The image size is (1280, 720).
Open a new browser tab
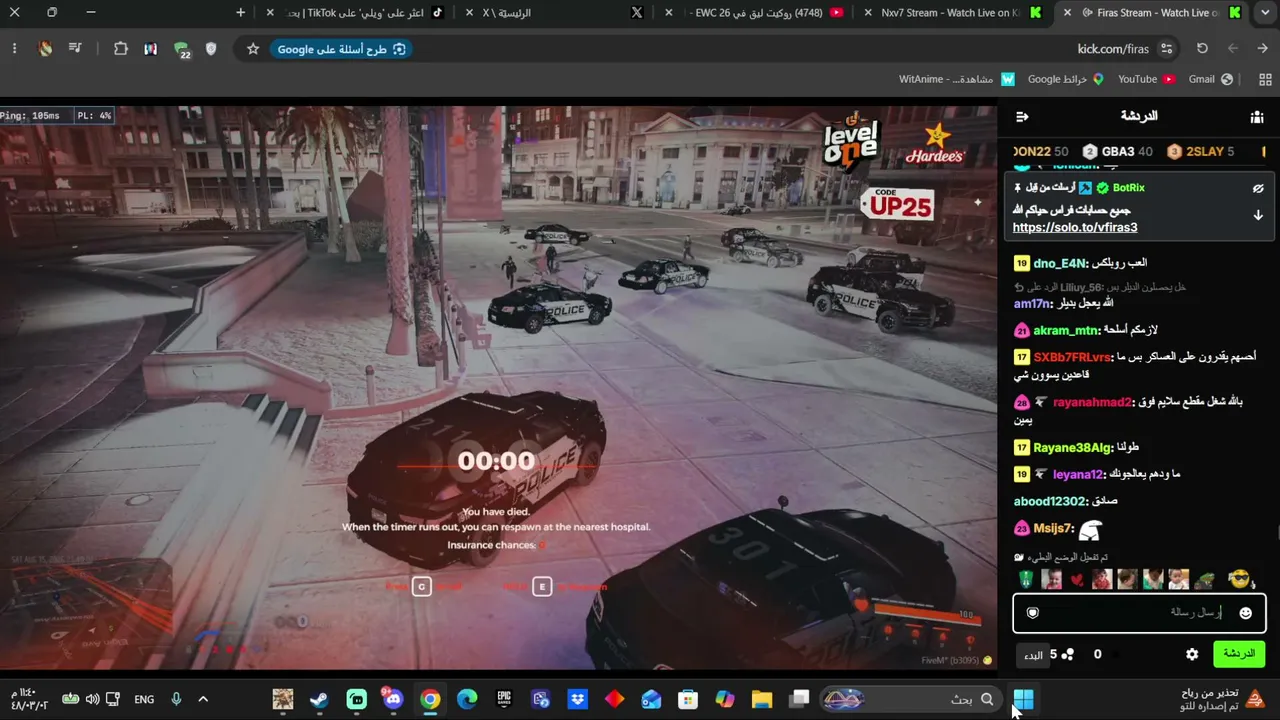[240, 13]
